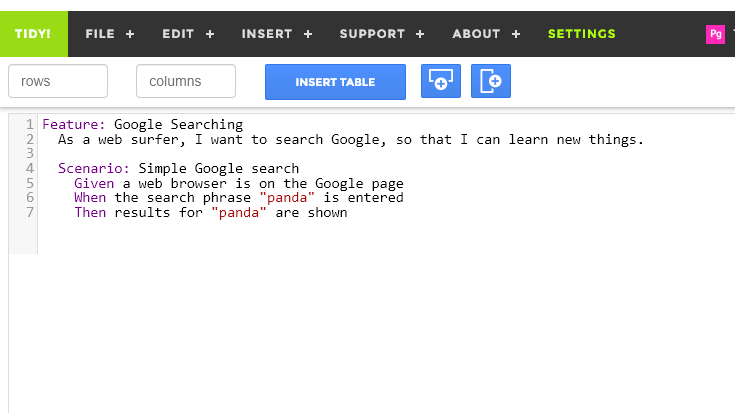
Task: Click the pink Pg icon
Action: pos(715,34)
